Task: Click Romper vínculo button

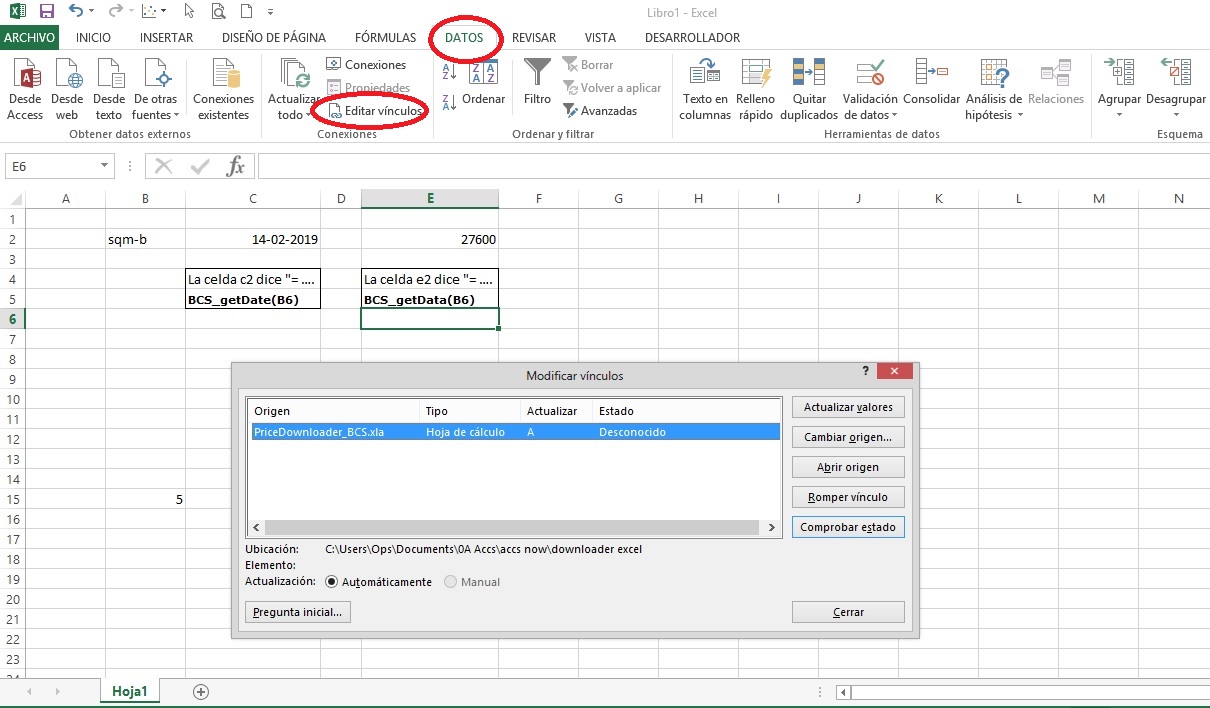Action: (848, 497)
